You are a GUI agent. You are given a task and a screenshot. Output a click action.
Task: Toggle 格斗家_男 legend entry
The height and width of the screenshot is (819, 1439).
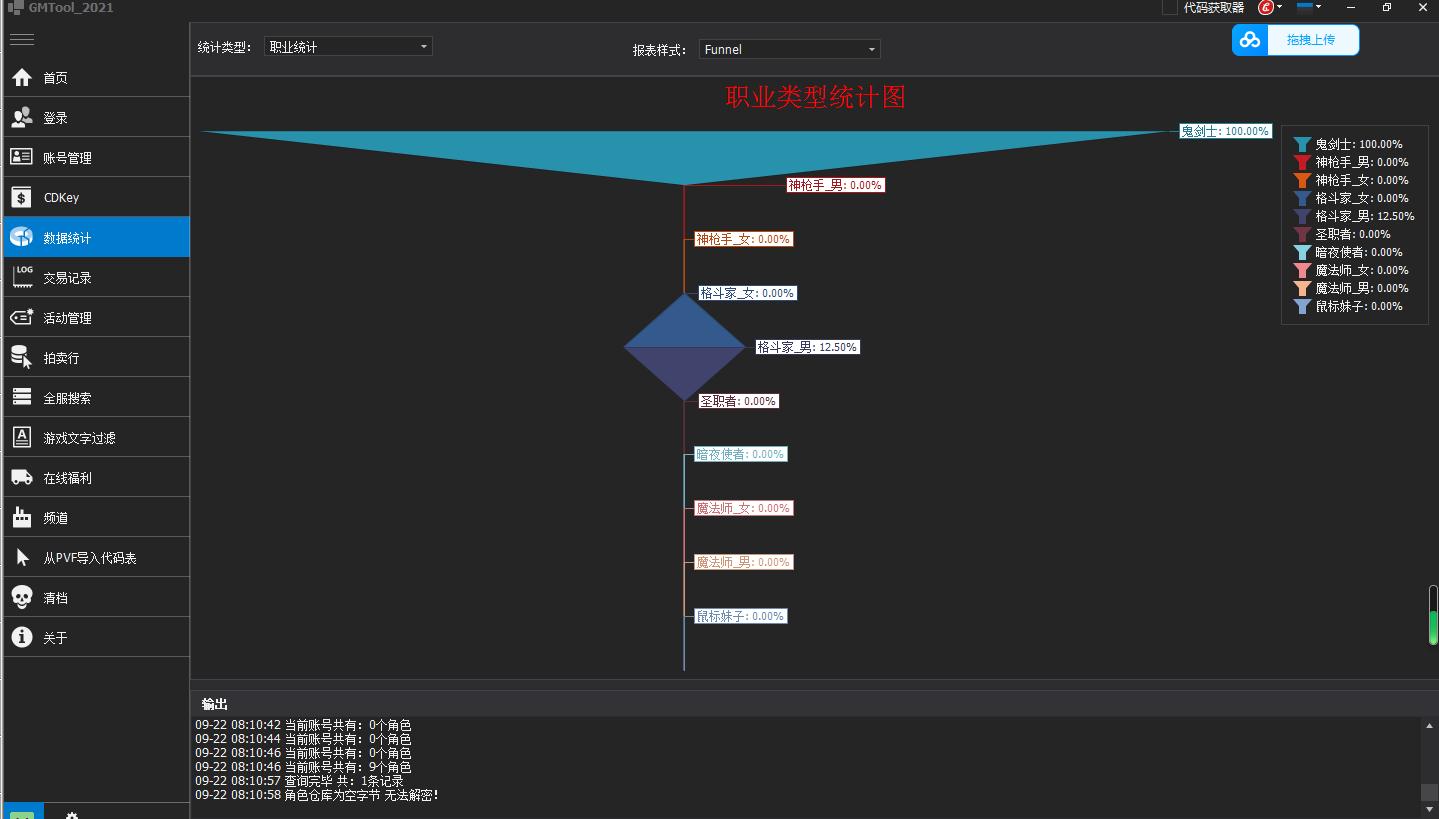(x=1353, y=216)
